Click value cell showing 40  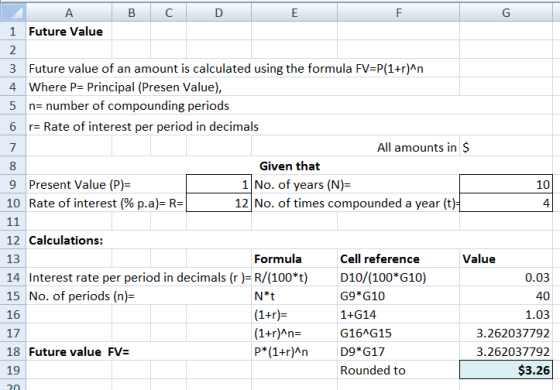(x=506, y=296)
